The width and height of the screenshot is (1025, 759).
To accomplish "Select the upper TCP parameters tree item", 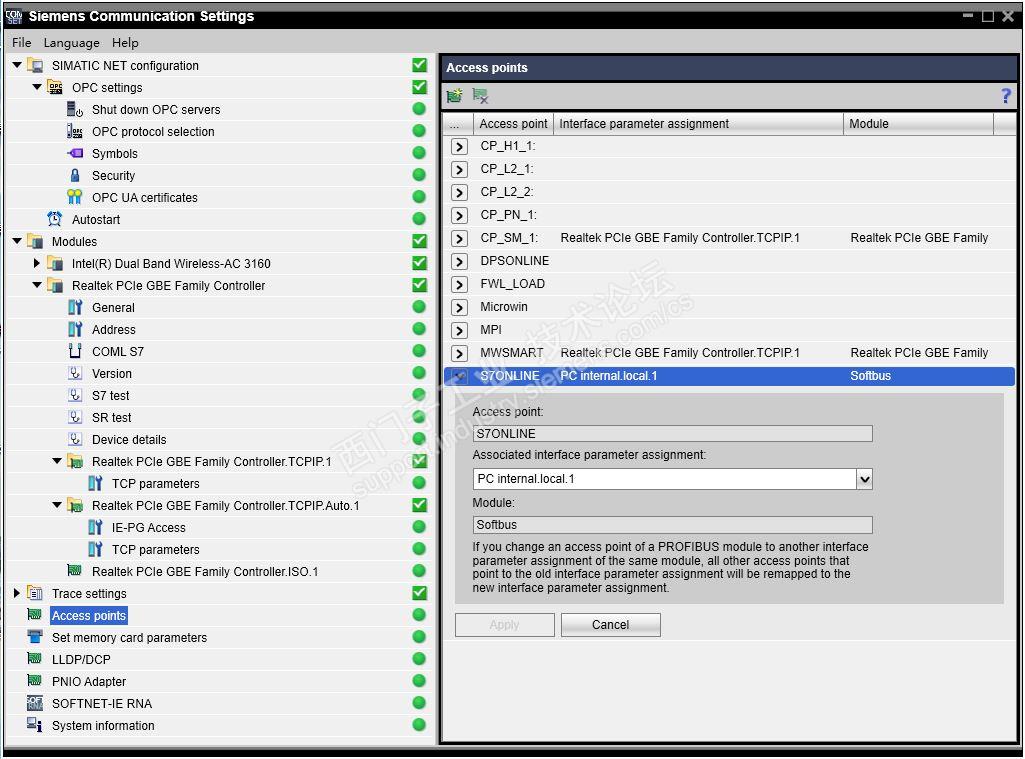I will pos(156,483).
